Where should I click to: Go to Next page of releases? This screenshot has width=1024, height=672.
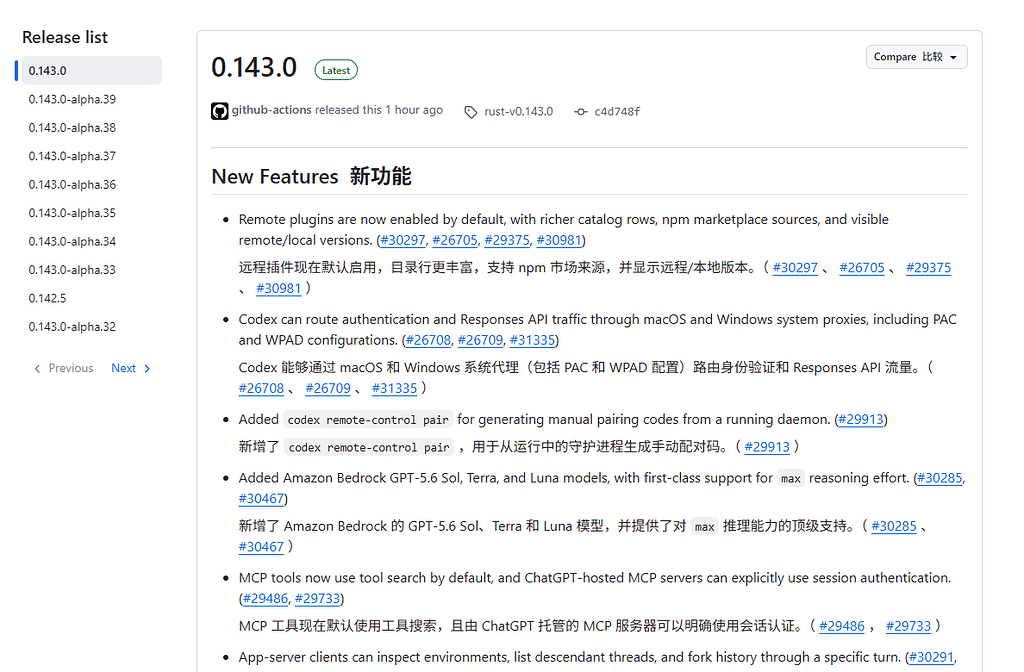point(131,368)
